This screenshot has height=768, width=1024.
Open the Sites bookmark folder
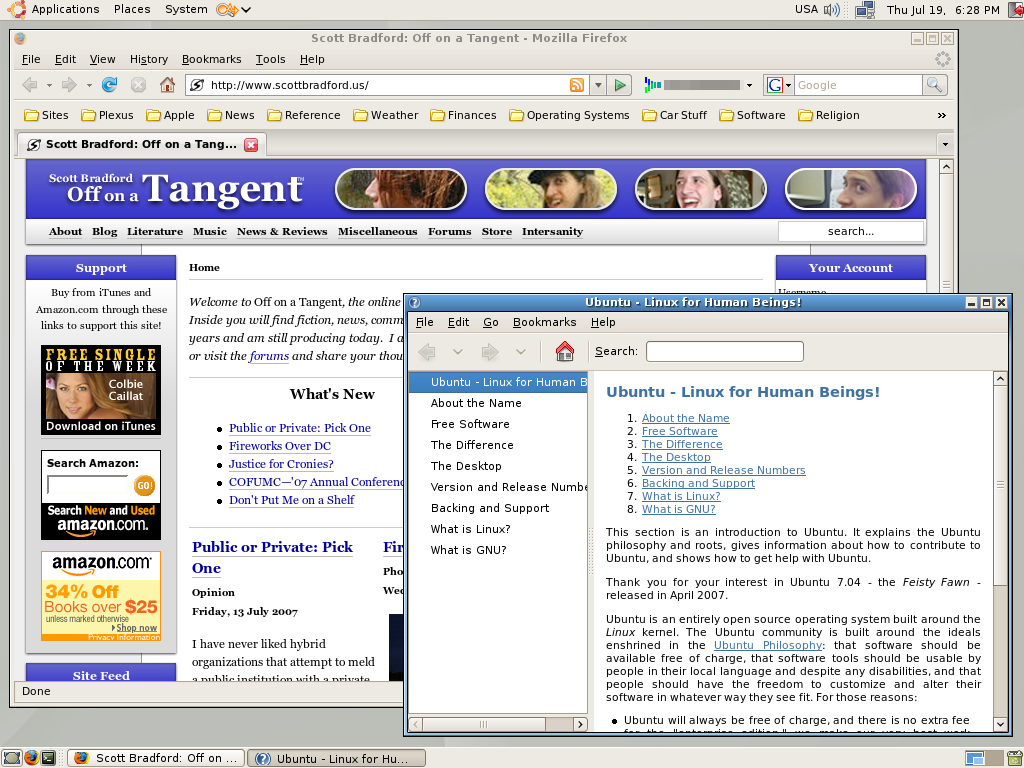coord(46,115)
